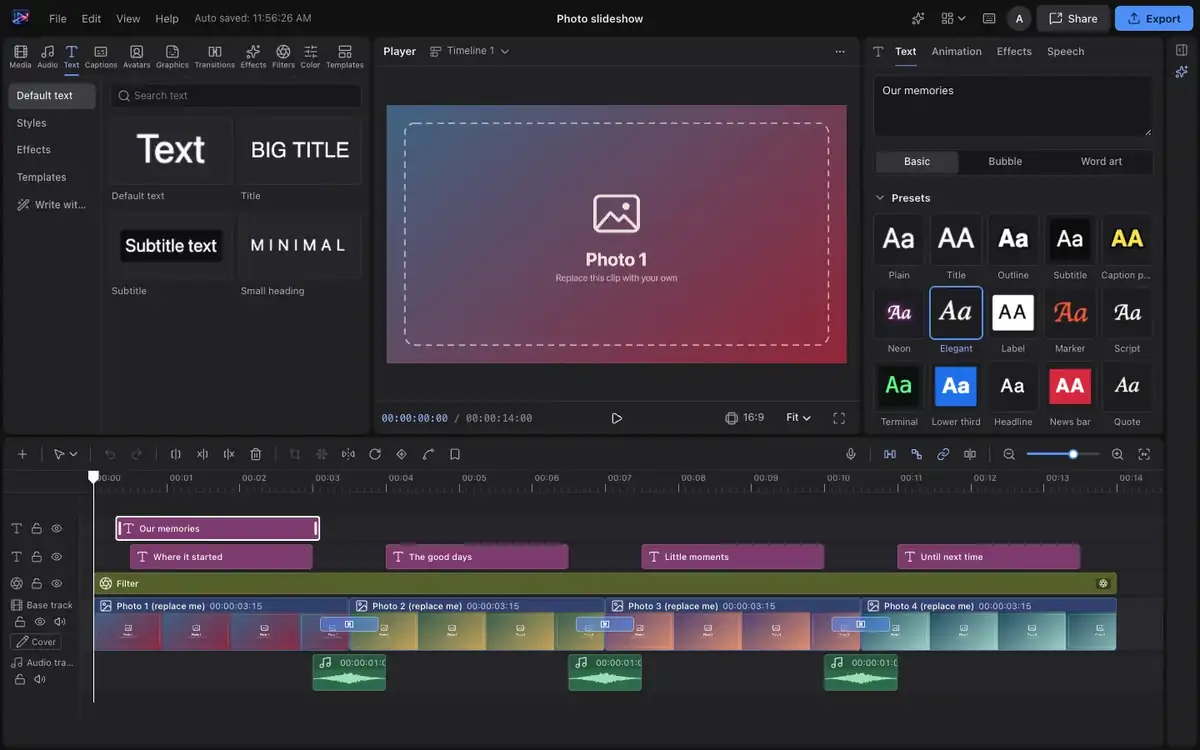This screenshot has height=750, width=1200.
Task: Lock the 'Where it started' text track
Action: point(37,556)
